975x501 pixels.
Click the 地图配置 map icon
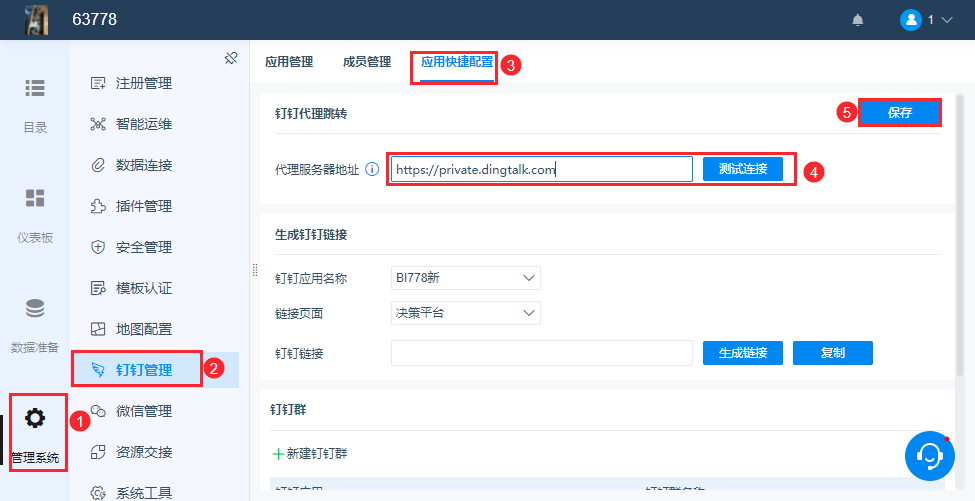pyautogui.click(x=98, y=329)
